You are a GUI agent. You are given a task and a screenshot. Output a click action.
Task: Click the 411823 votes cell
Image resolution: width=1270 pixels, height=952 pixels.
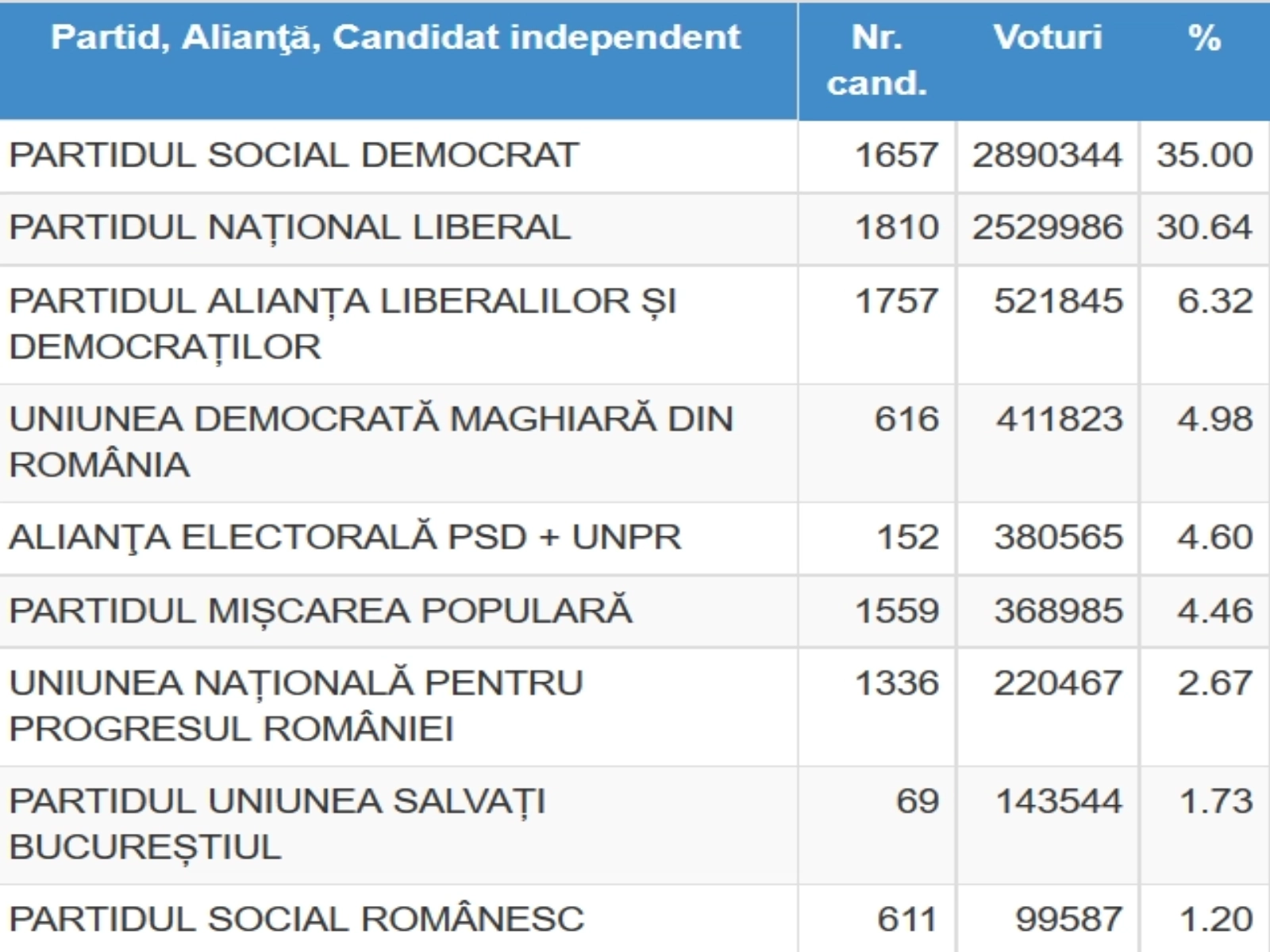click(1060, 419)
